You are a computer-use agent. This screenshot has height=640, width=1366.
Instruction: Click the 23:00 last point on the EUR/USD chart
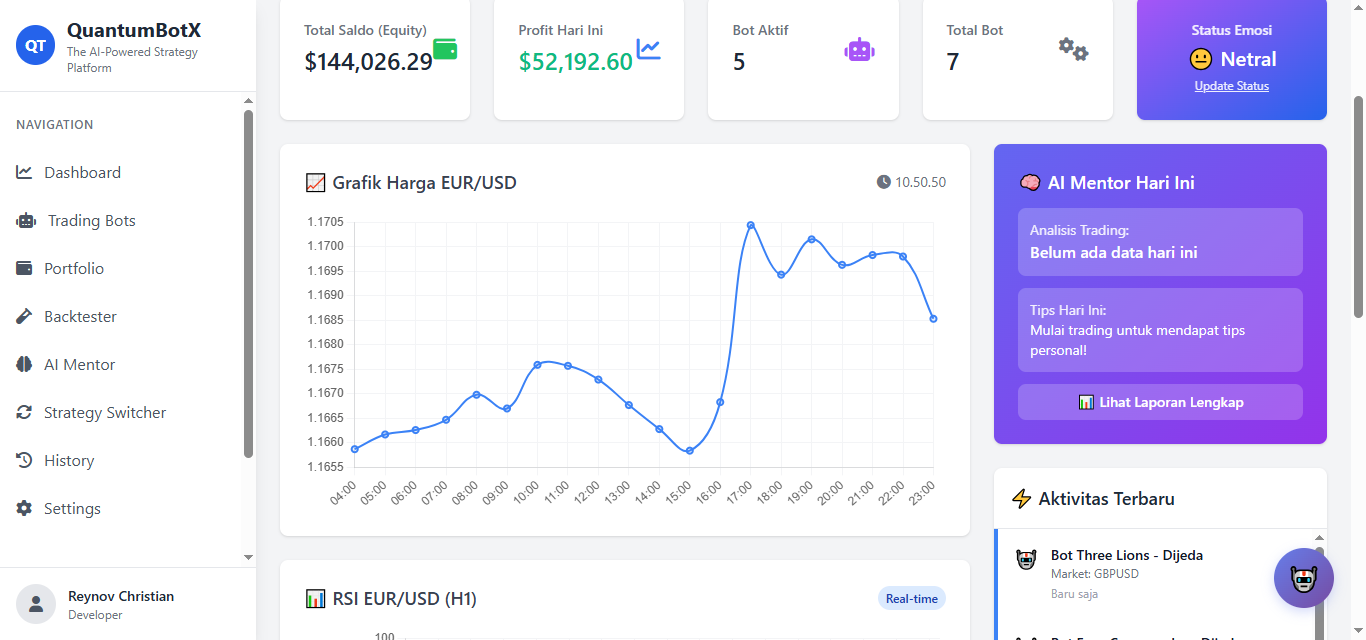click(933, 319)
